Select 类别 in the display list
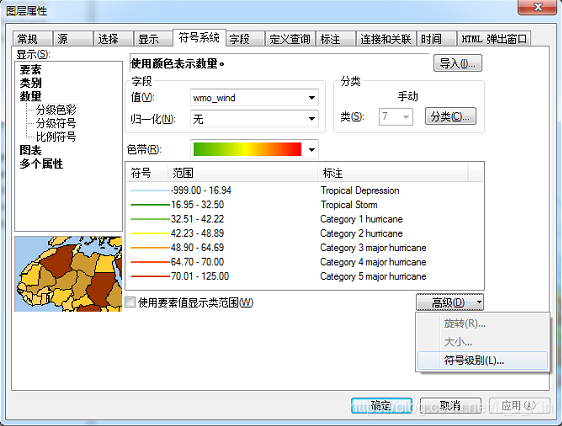Image resolution: width=562 pixels, height=426 pixels. pos(30,83)
